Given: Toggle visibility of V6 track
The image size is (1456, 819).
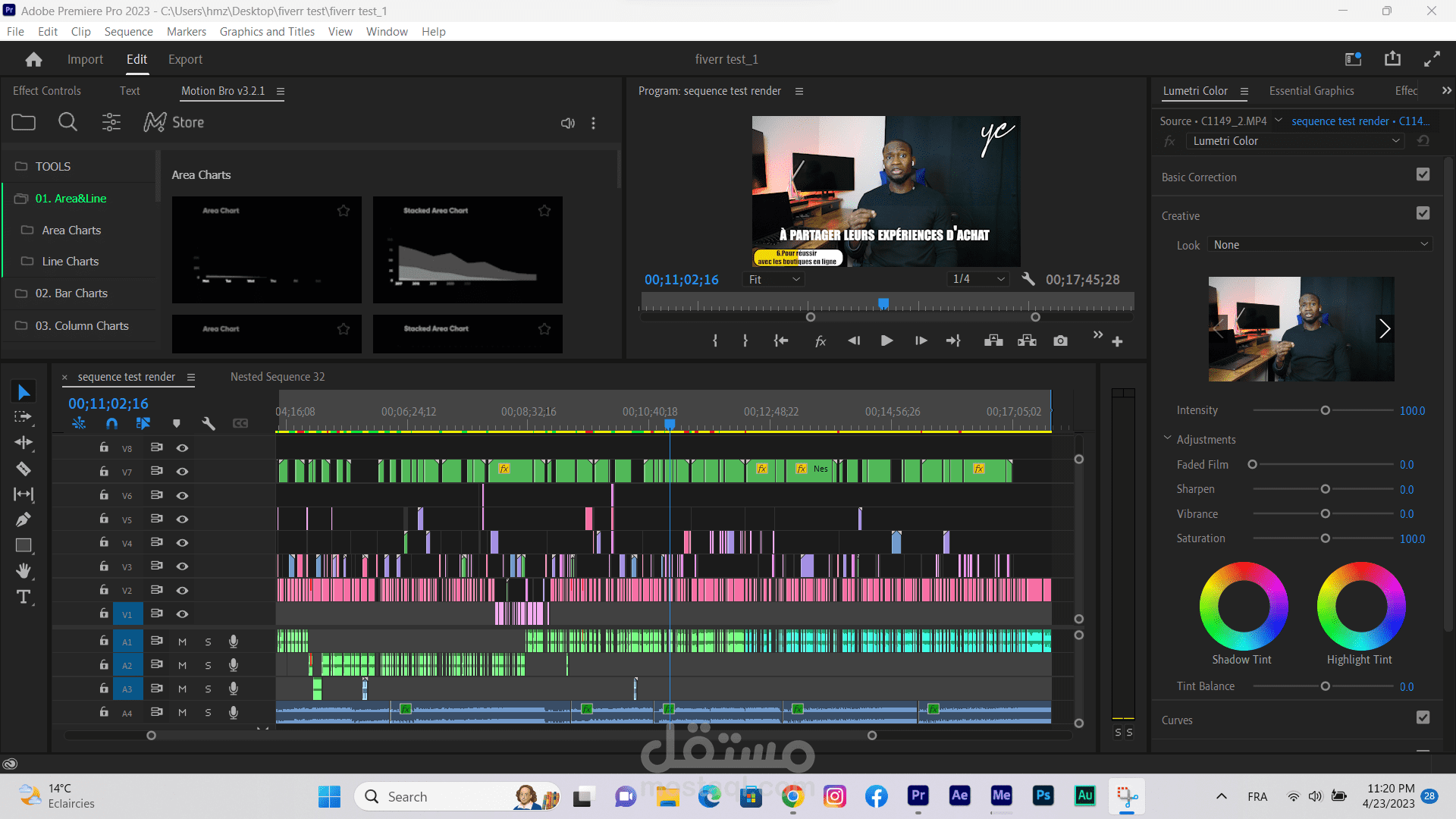Looking at the screenshot, I should pos(181,494).
